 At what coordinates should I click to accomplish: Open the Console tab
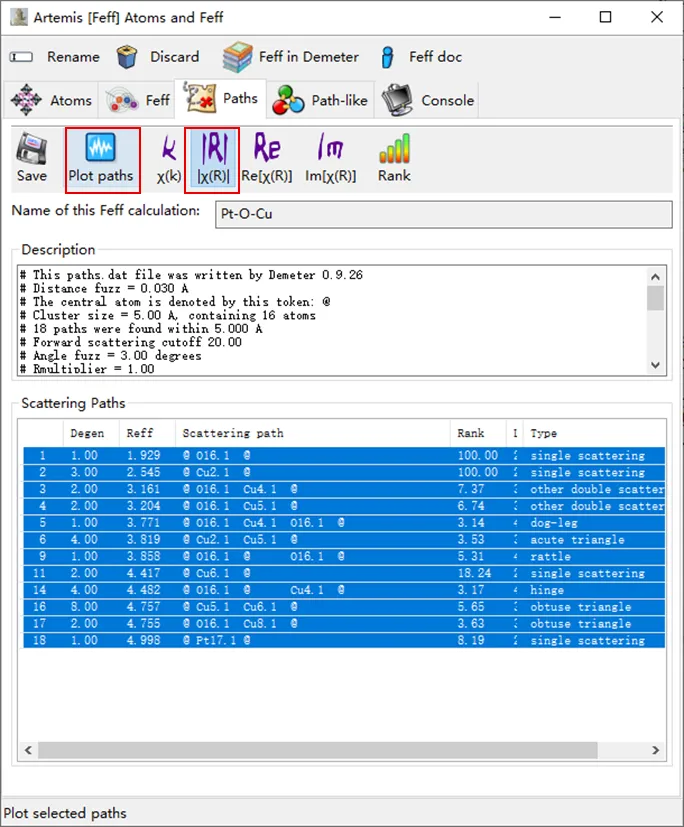428,100
